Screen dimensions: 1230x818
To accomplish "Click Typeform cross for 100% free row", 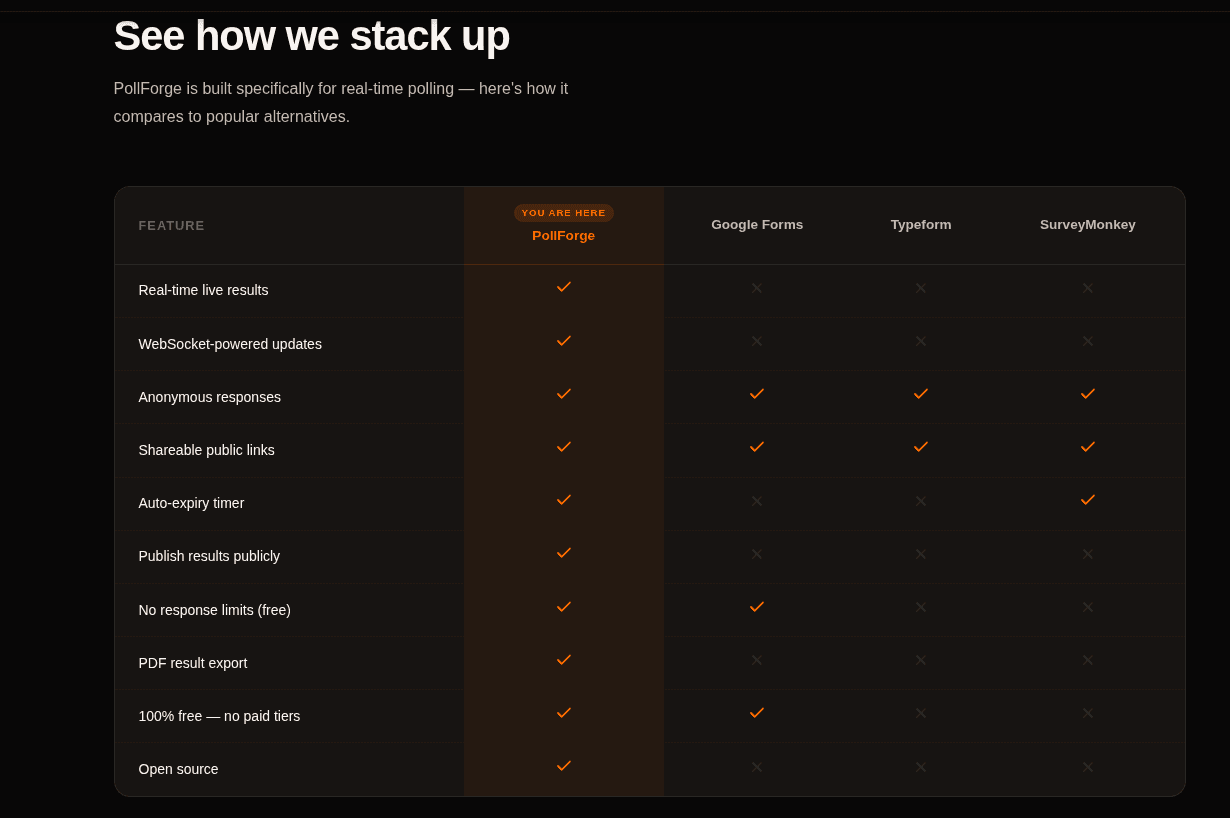I will [x=921, y=713].
